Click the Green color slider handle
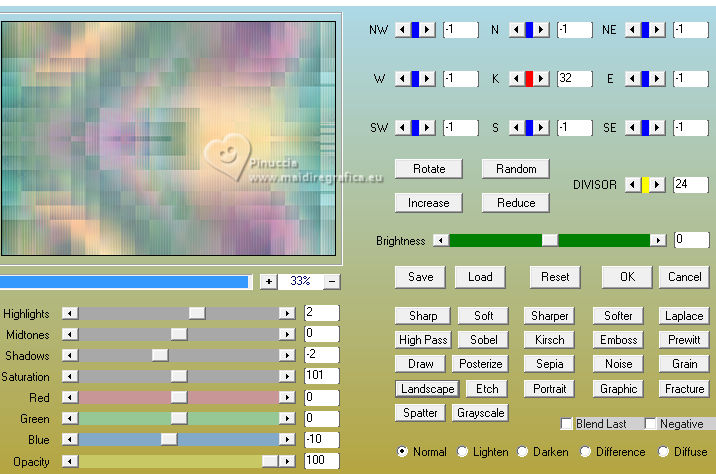 [x=179, y=418]
